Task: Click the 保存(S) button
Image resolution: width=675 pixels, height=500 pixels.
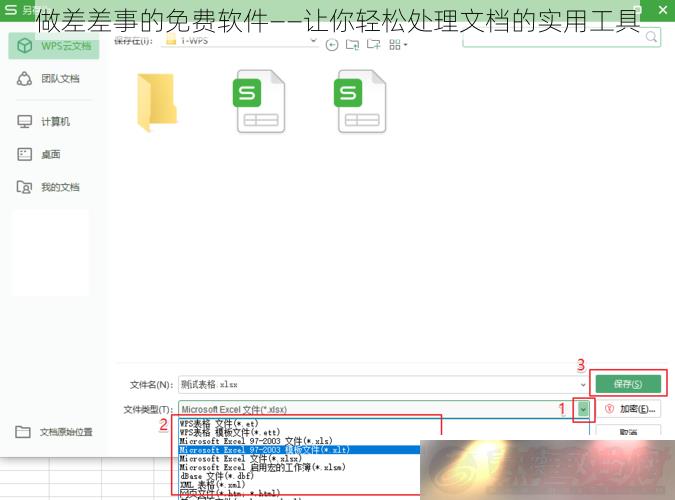Action: (628, 384)
